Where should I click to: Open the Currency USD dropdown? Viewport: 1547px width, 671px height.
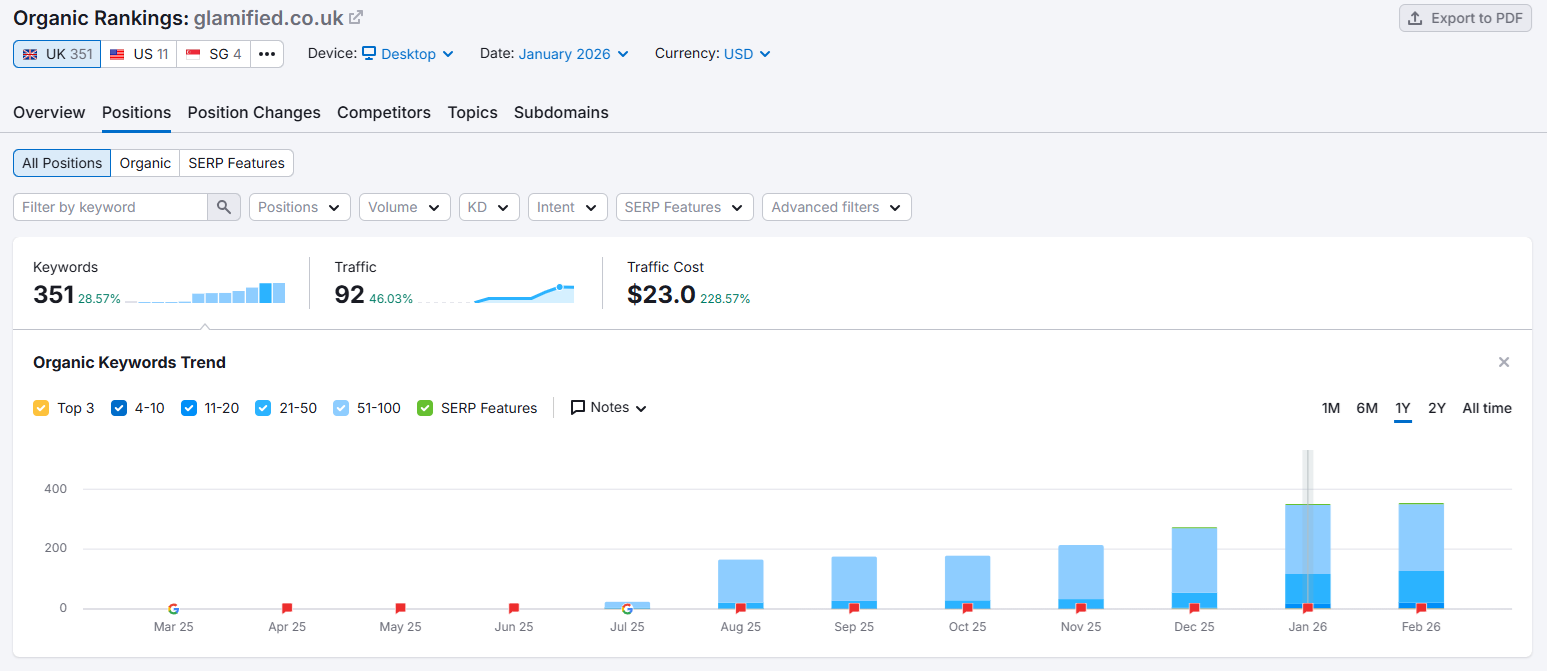747,54
